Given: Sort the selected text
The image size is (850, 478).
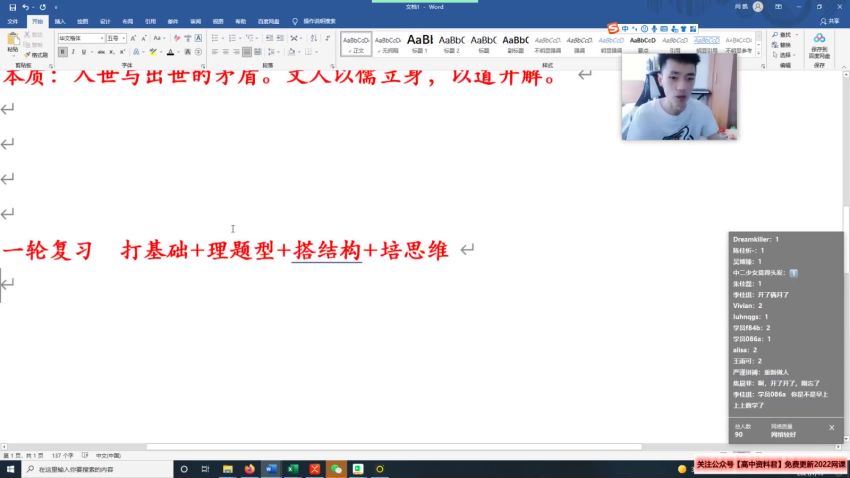Looking at the screenshot, I should pyautogui.click(x=314, y=38).
